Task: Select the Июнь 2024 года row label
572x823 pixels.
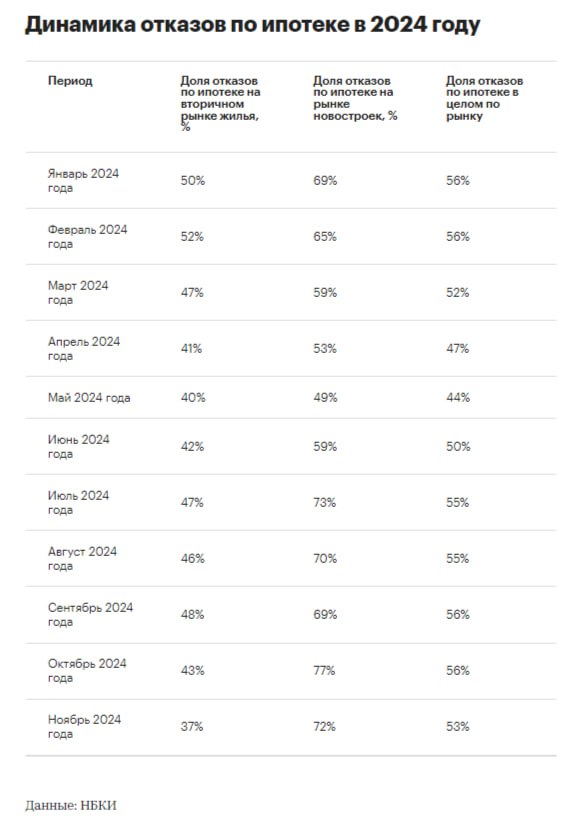Action: point(79,447)
